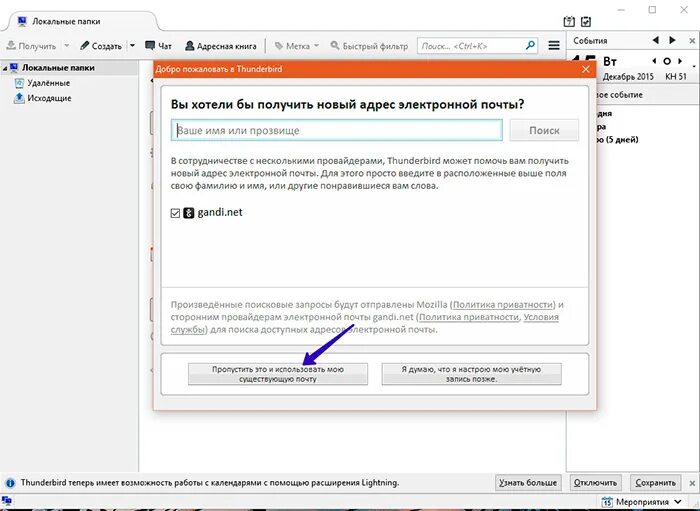Click the Исходящие folder icon

[19, 98]
